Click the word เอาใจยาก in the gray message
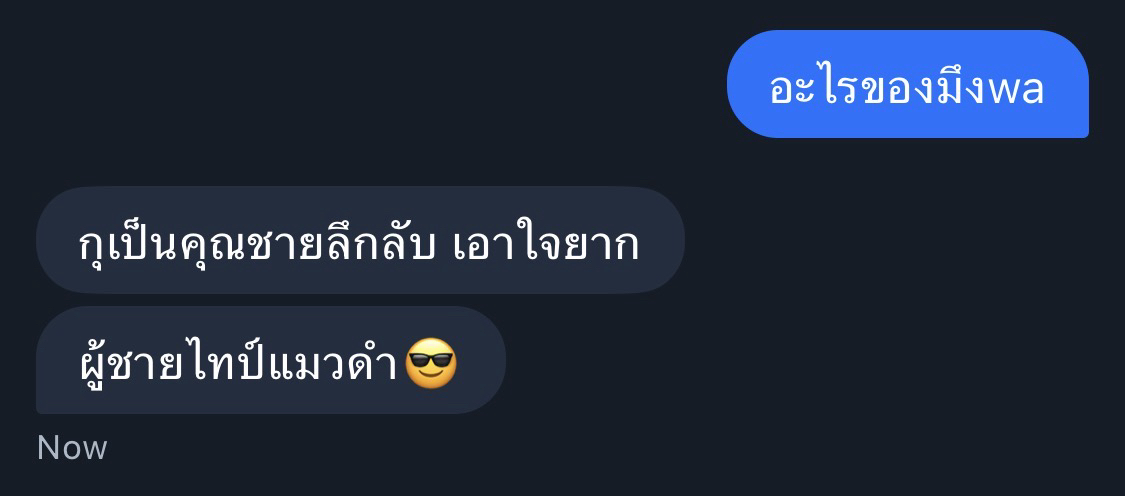Screen dimensions: 1125x496 (x=547, y=244)
